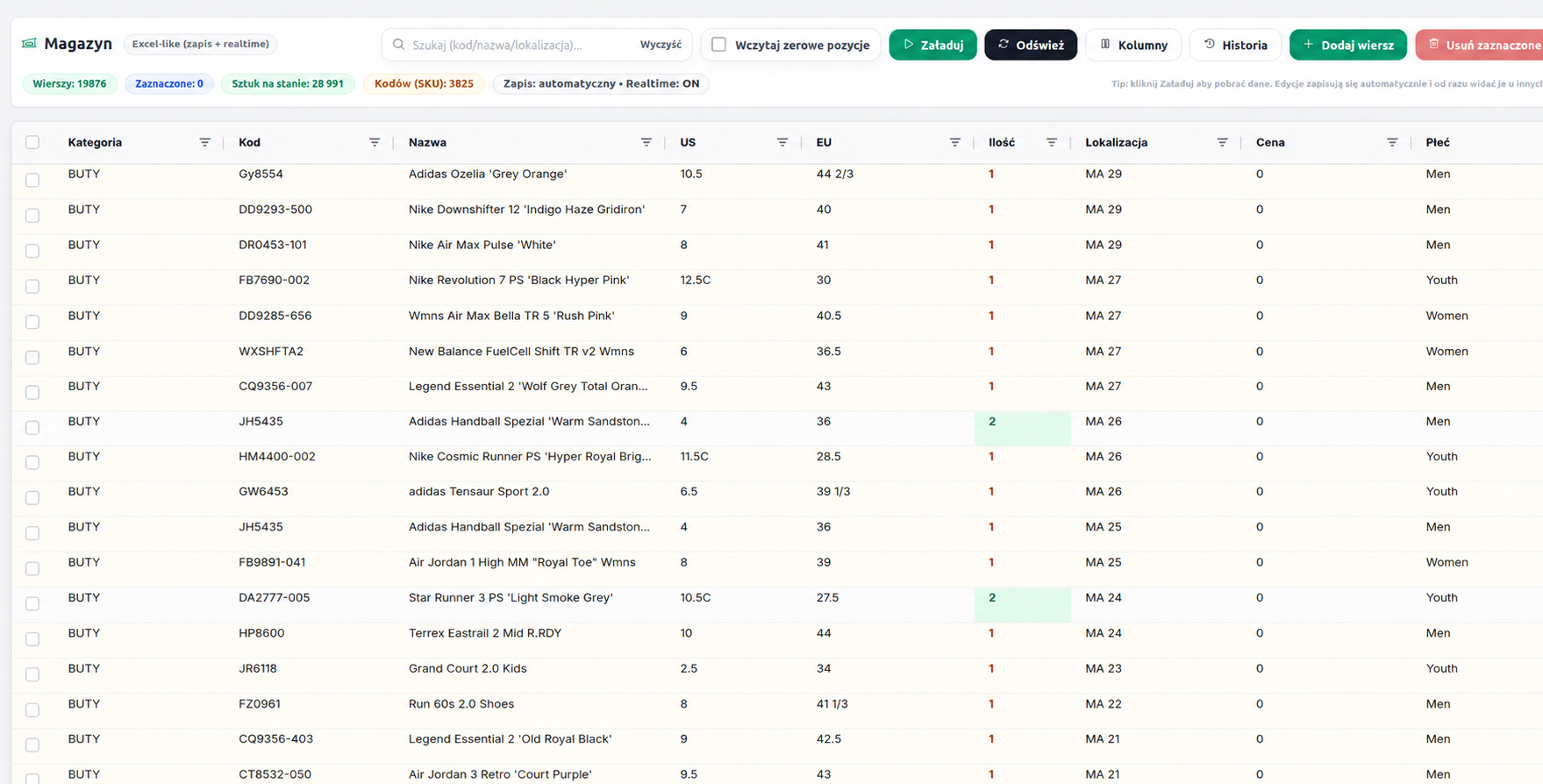1543x784 pixels.
Task: Open filter icon for Lokalizacja column
Action: [1223, 142]
